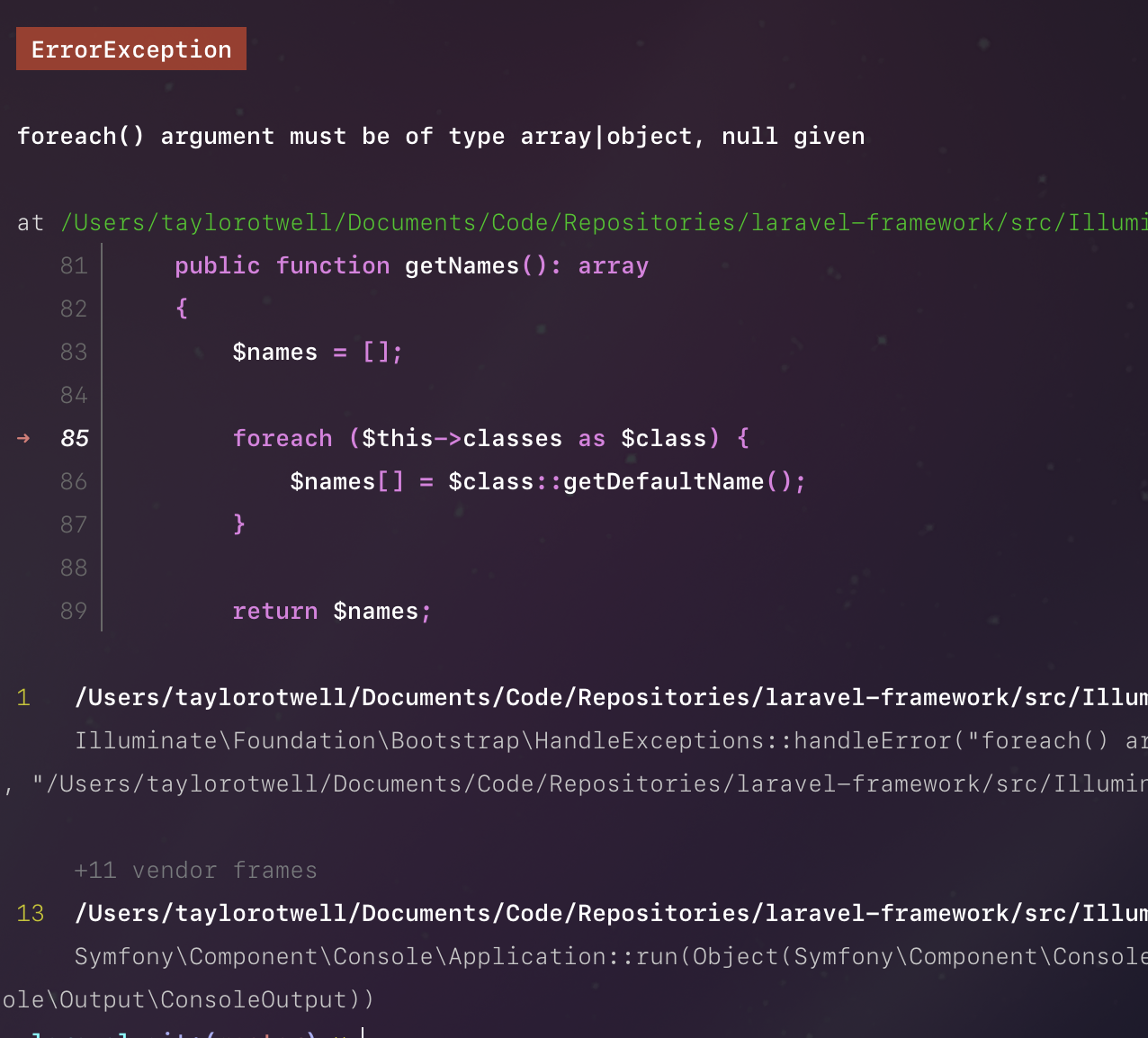Click the 'public function' keywords on line 81
The height and width of the screenshot is (1038, 1148).
pos(282,266)
